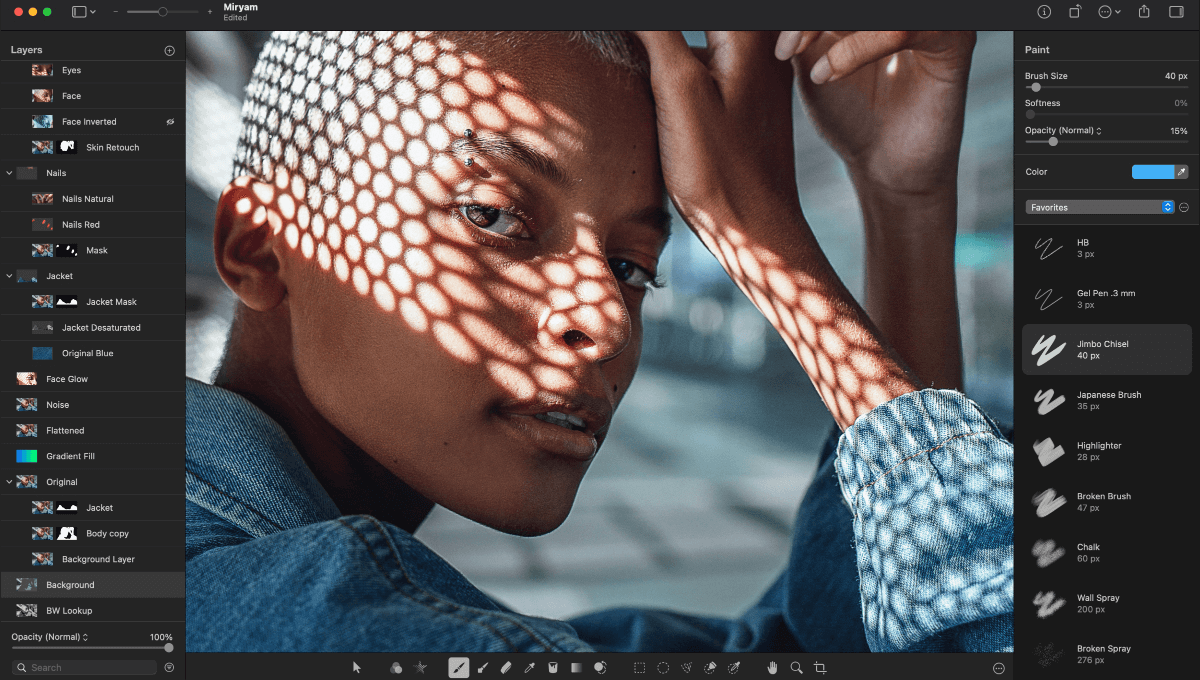Image resolution: width=1200 pixels, height=680 pixels.
Task: Open the Favorites brush collection dropdown
Action: pyautogui.click(x=1099, y=207)
